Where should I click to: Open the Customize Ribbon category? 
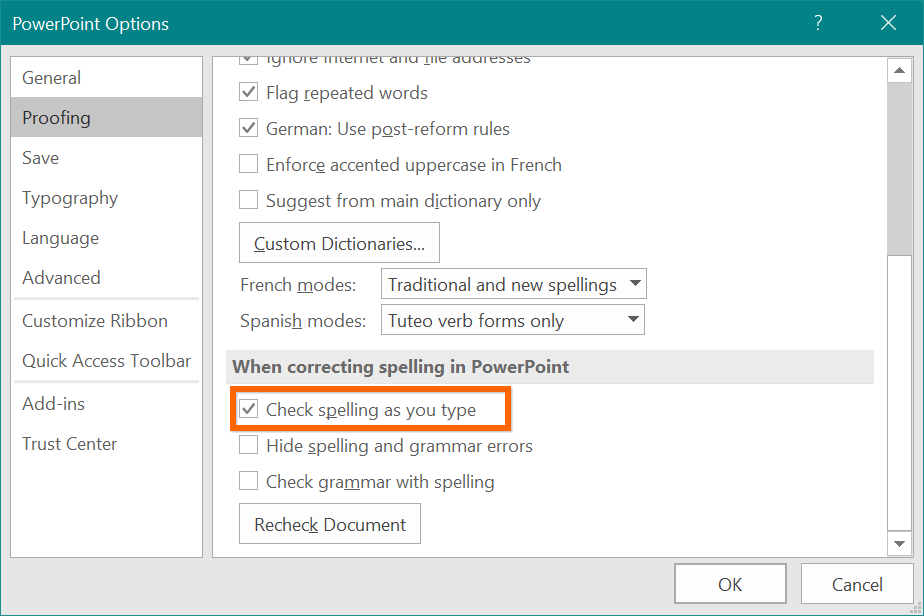95,321
